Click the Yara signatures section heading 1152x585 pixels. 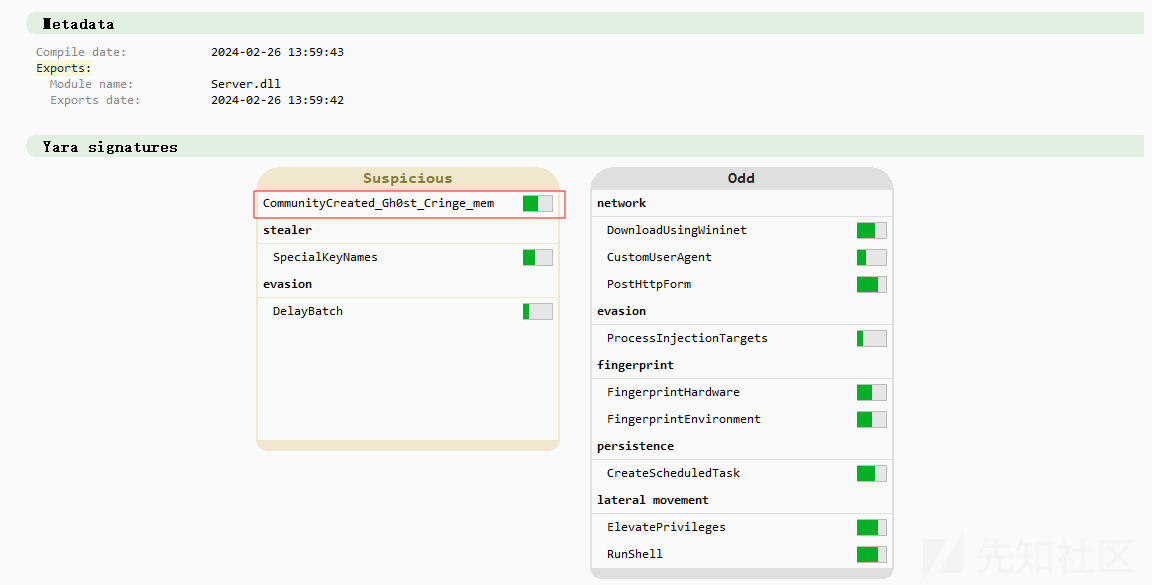point(110,147)
